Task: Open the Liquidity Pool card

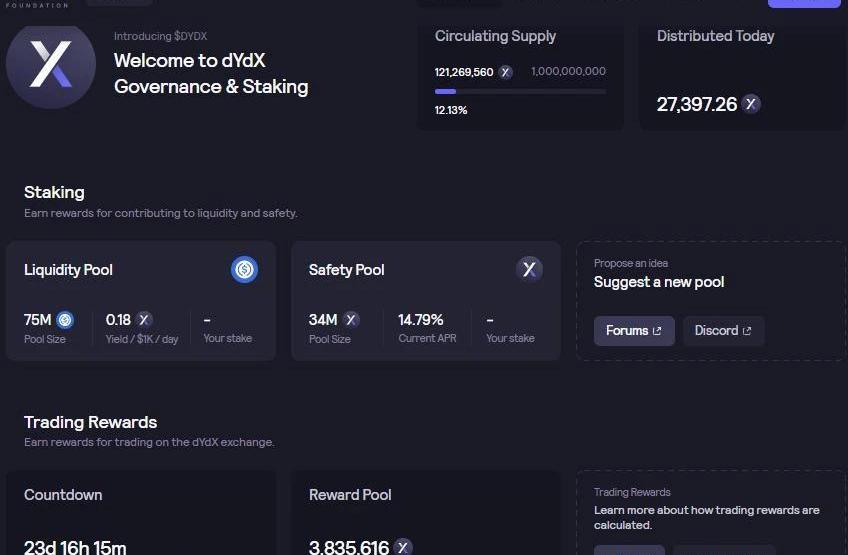Action: [140, 300]
